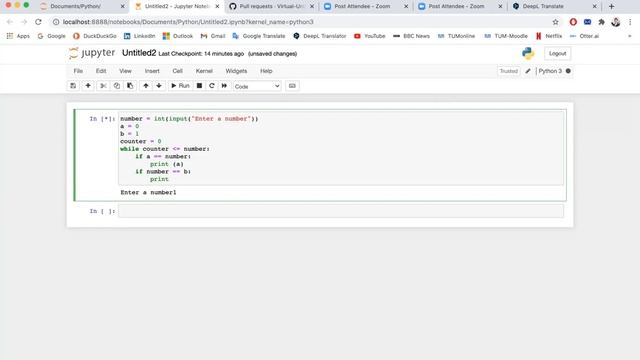Open the Otter.ai bookmark
This screenshot has height=360, width=640.
[x=584, y=36]
